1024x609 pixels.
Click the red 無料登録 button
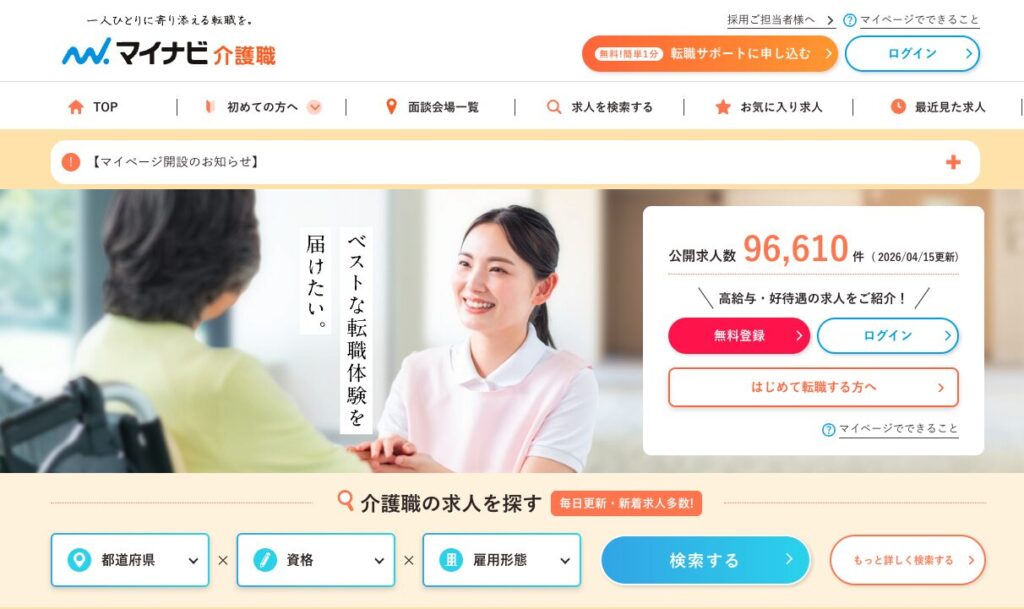(739, 336)
